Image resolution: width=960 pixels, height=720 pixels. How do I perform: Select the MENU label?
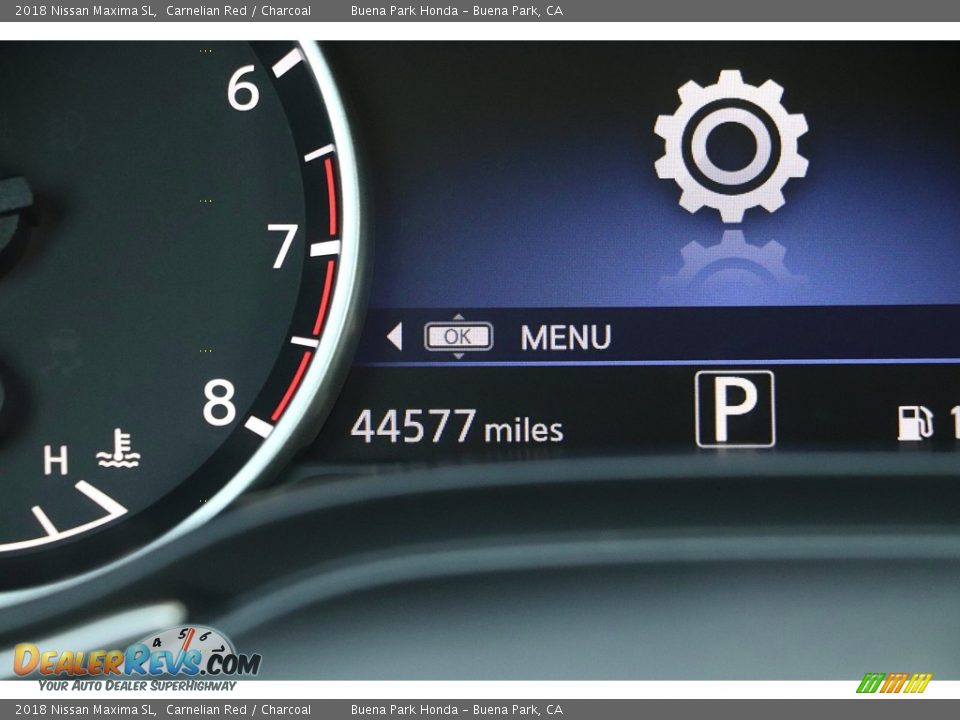tap(566, 337)
